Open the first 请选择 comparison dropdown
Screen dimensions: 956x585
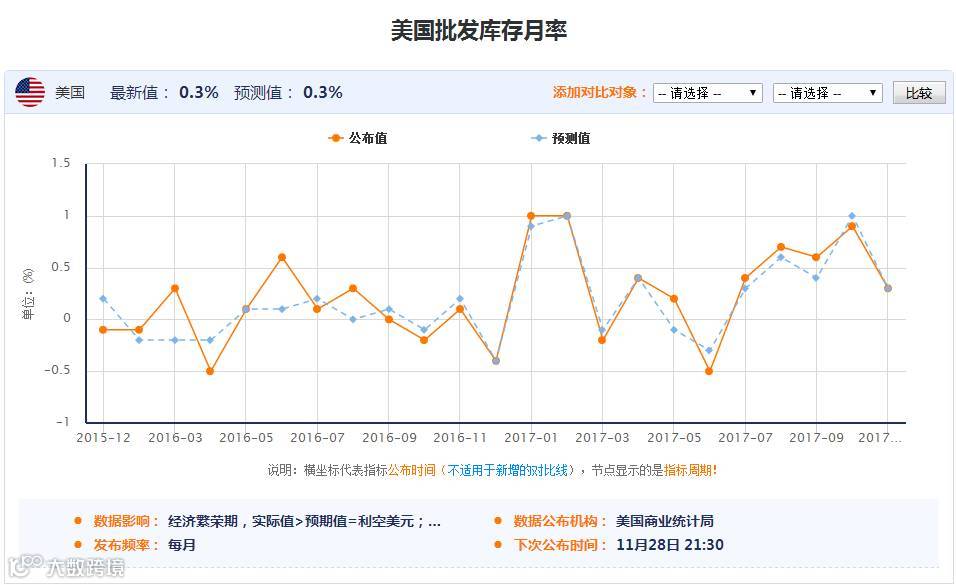[707, 93]
